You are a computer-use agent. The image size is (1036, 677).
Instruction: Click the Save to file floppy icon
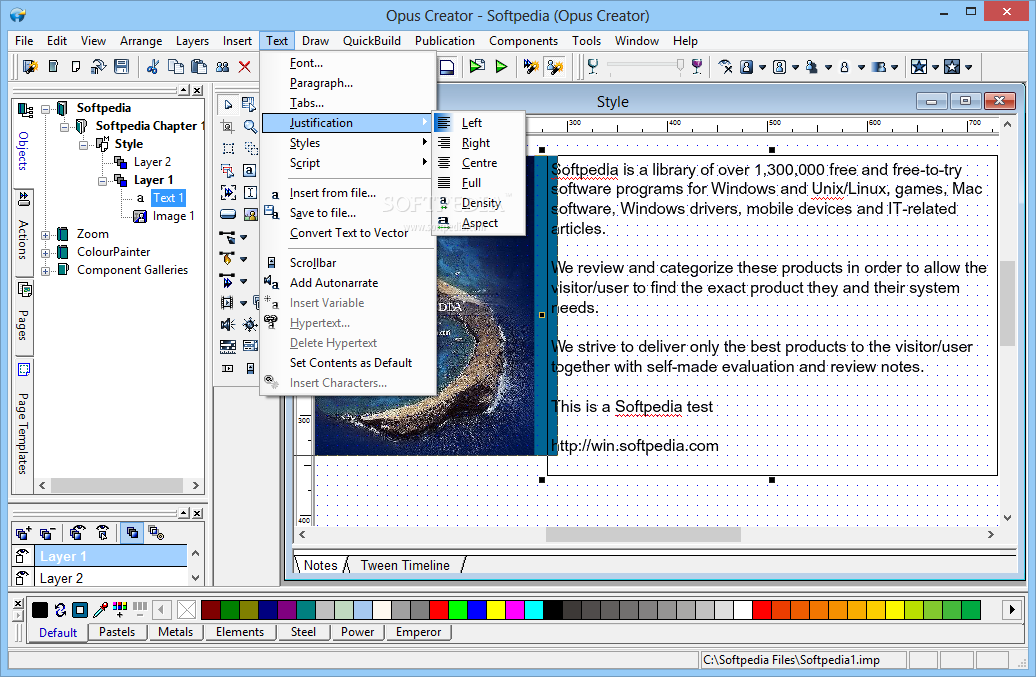pyautogui.click(x=271, y=213)
